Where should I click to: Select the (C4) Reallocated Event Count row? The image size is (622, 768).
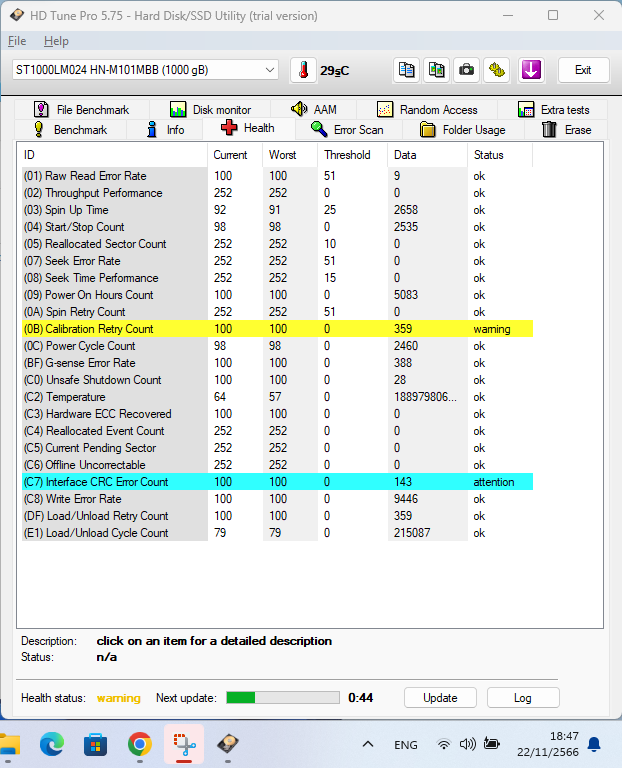click(277, 431)
